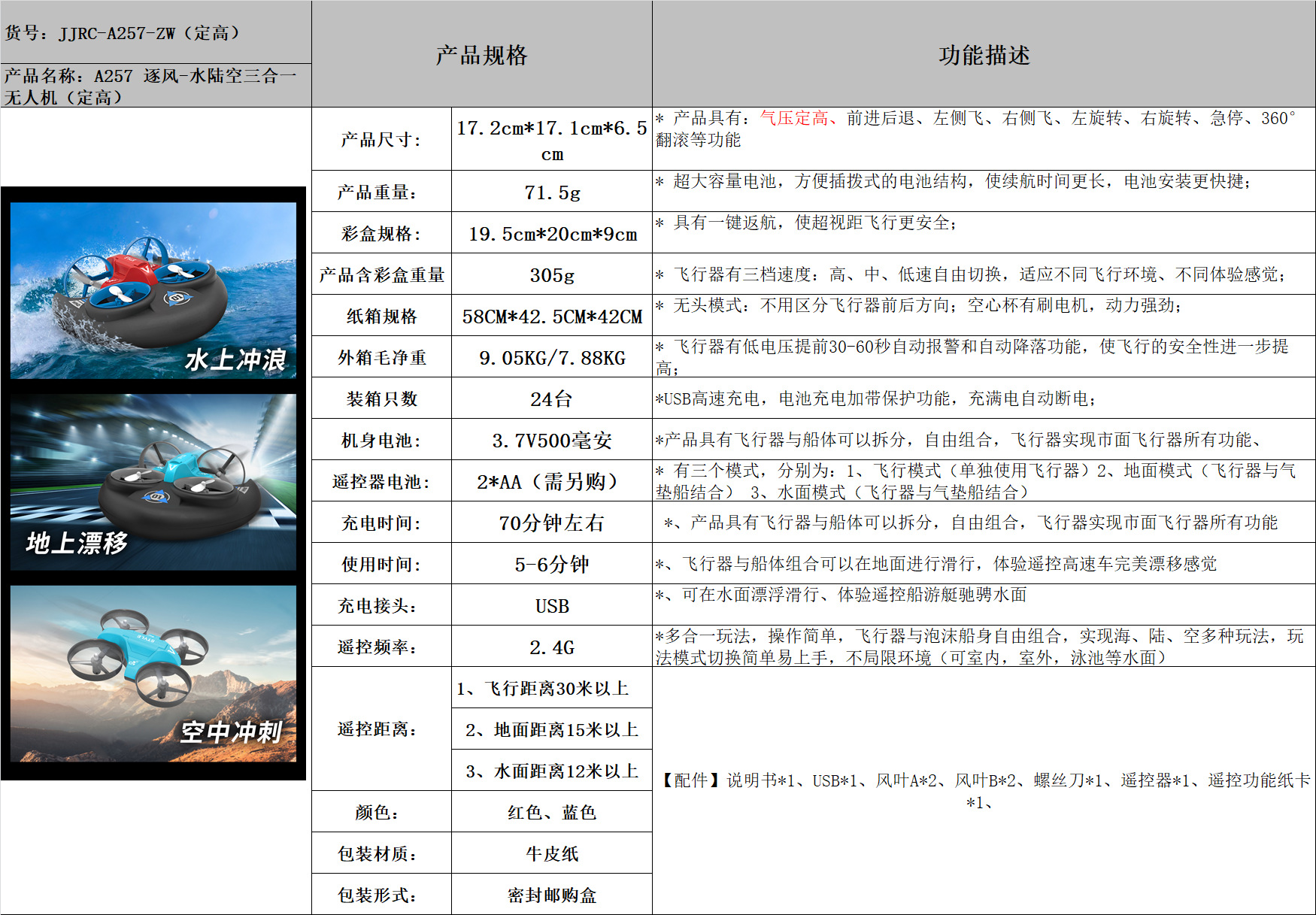Click the 体验遥控高速车完美漂移感觉 row
Viewport: 1316px width, 915px height.
(984, 564)
